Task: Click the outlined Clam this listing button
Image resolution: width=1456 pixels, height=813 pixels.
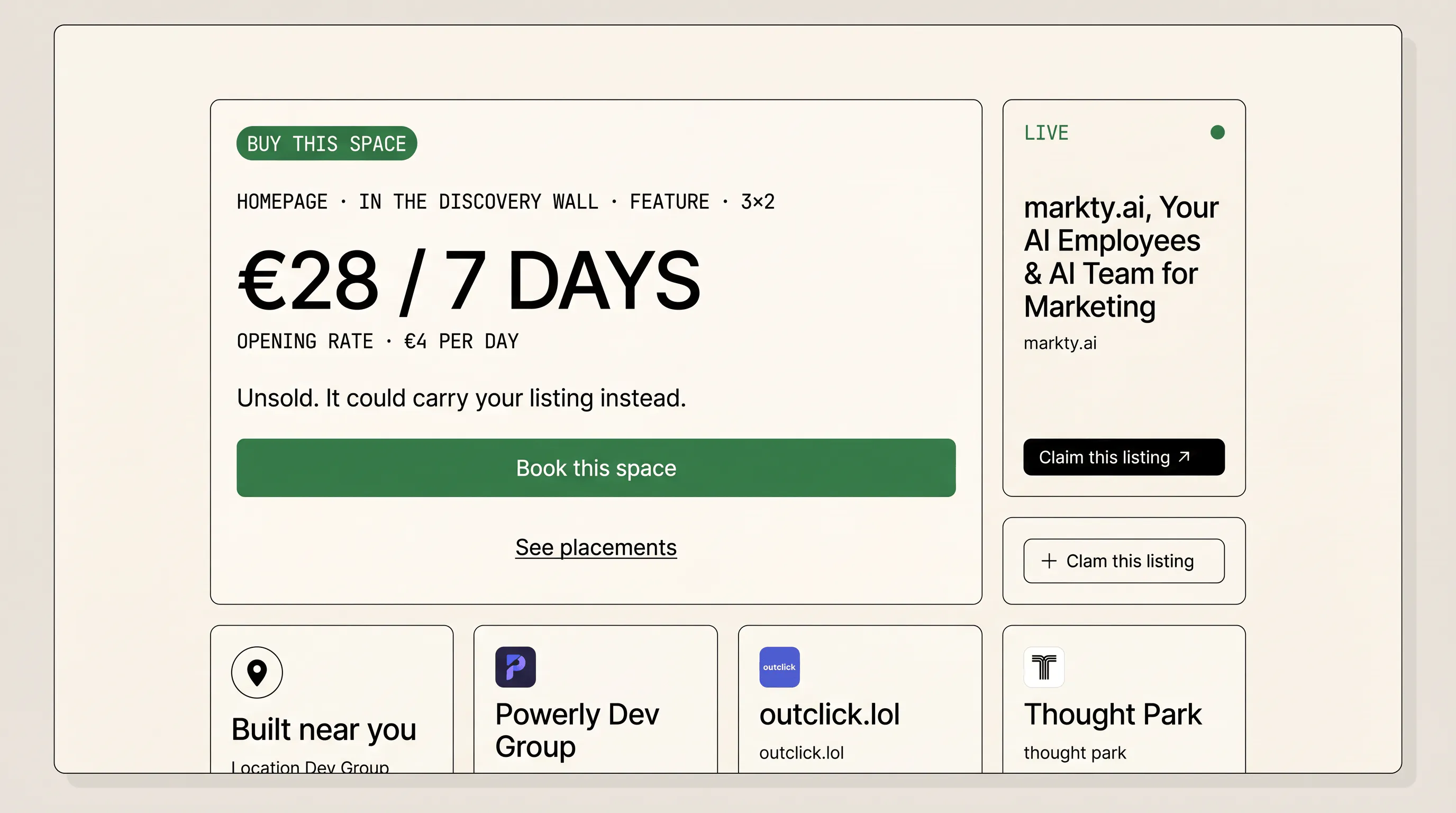Action: [1124, 561]
